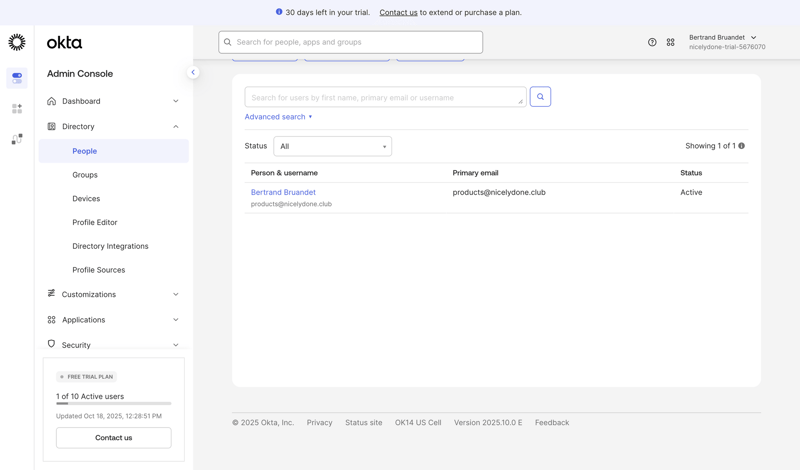Open the Bertrand Bruandet account menu

[727, 42]
